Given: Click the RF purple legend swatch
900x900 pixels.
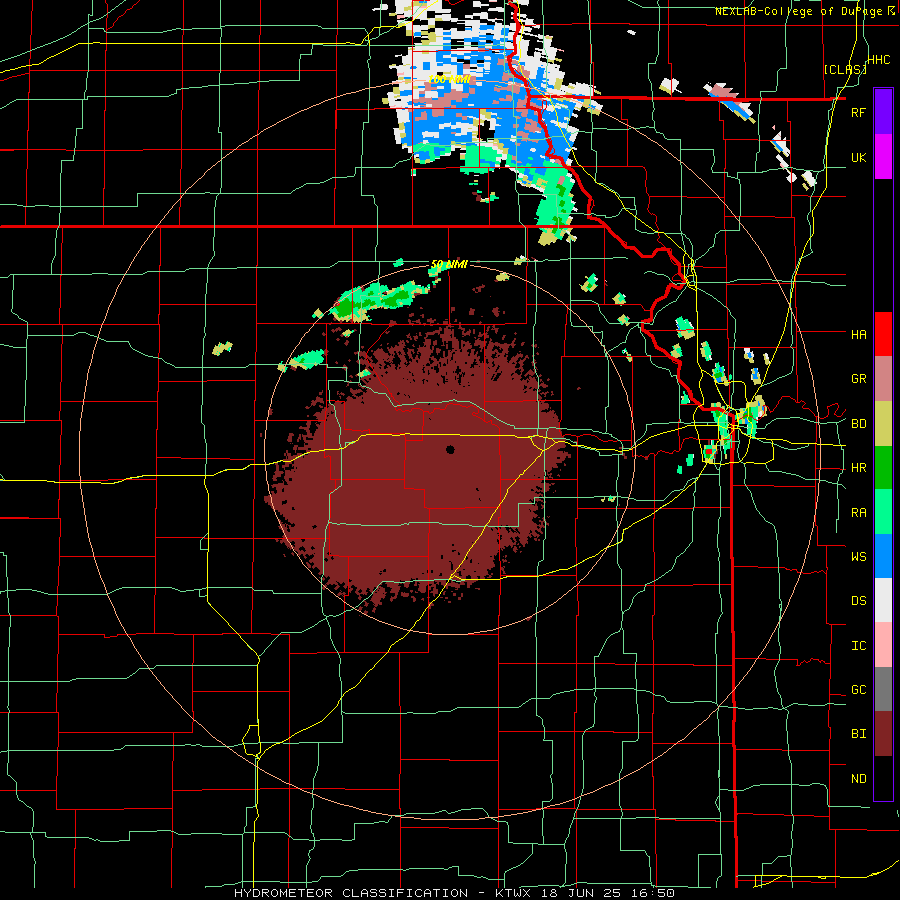Looking at the screenshot, I should click(883, 111).
